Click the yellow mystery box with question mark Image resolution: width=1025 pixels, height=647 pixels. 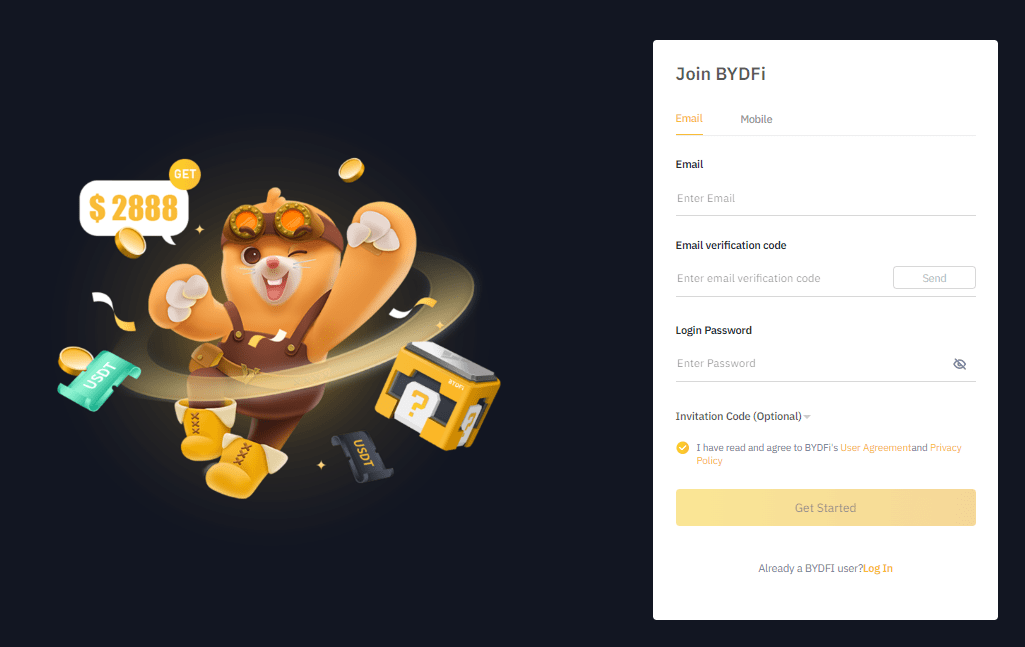point(437,396)
